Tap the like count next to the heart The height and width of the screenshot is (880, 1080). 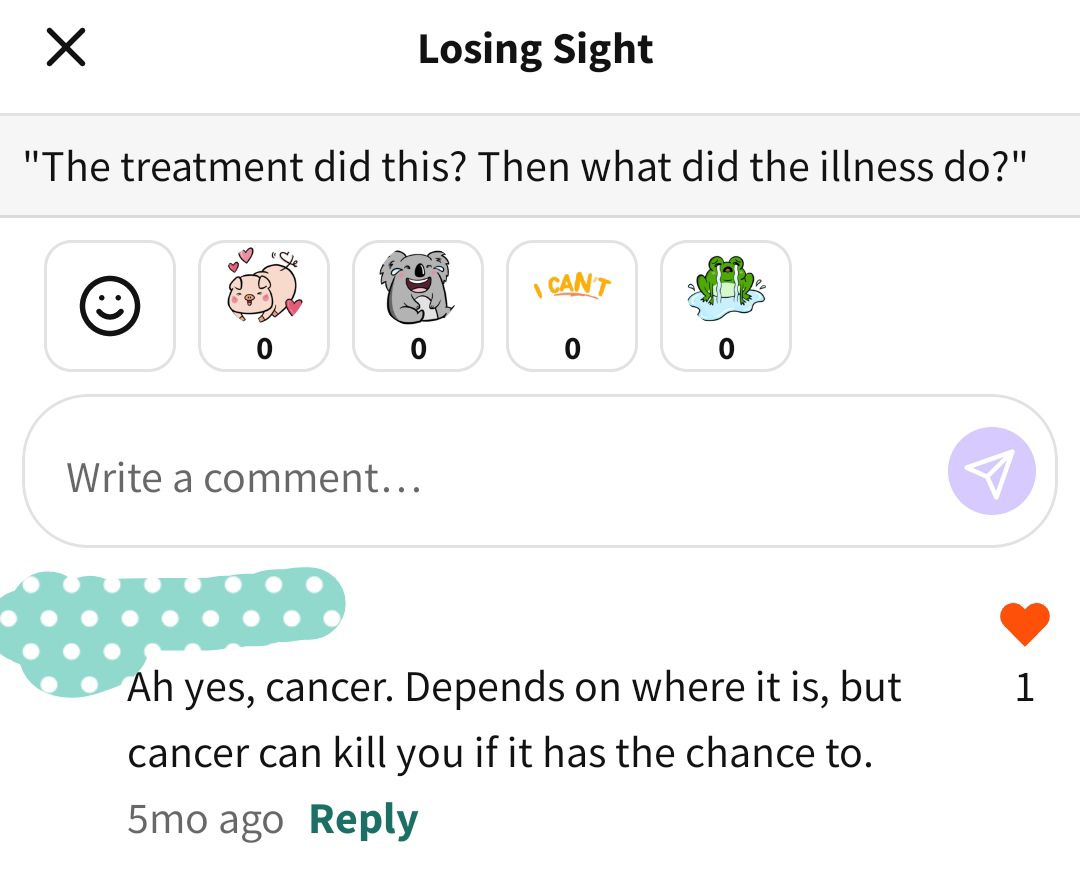pos(1025,687)
